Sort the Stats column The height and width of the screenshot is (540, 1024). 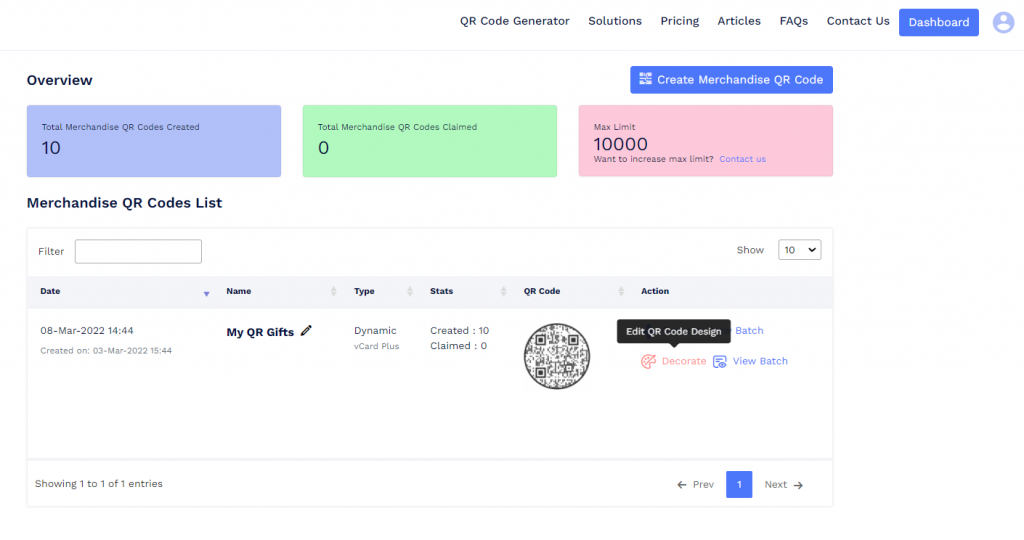click(x=504, y=292)
